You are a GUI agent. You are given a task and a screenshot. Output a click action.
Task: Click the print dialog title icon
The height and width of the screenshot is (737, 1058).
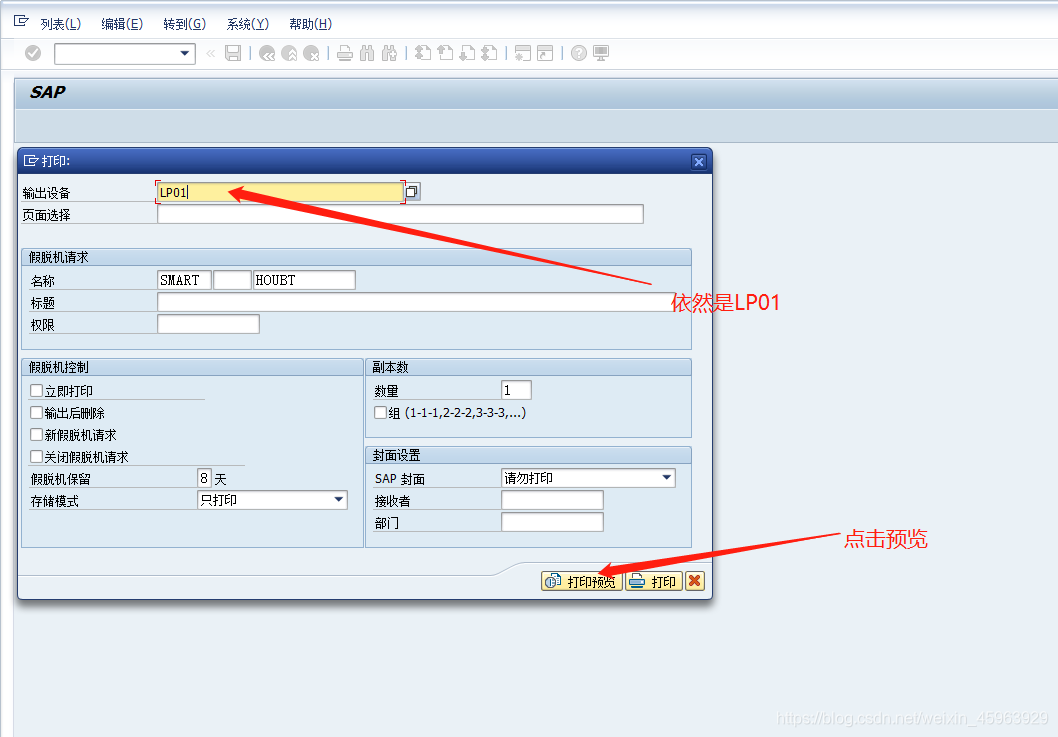[x=31, y=161]
